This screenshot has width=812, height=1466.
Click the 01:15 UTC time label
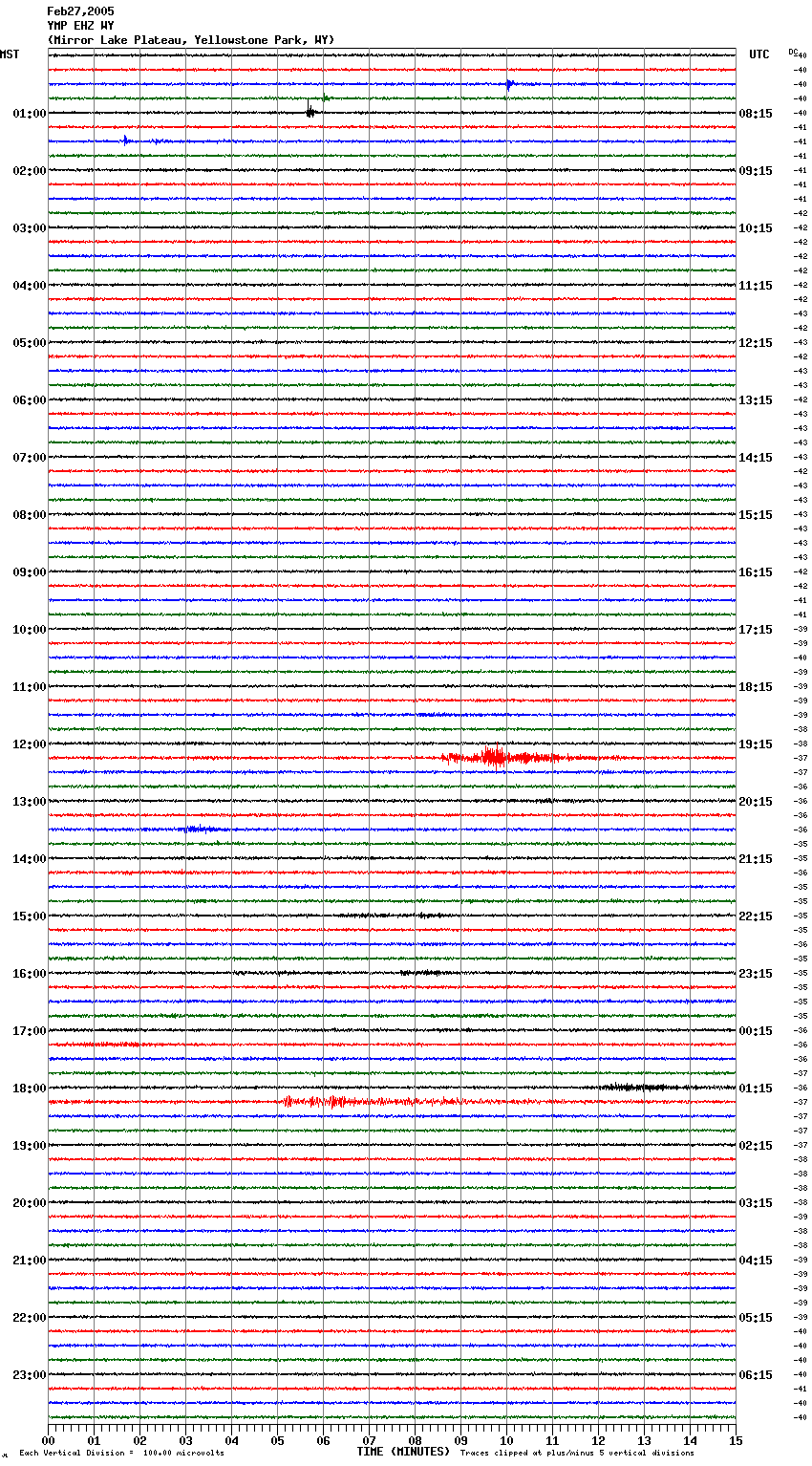tap(756, 1089)
